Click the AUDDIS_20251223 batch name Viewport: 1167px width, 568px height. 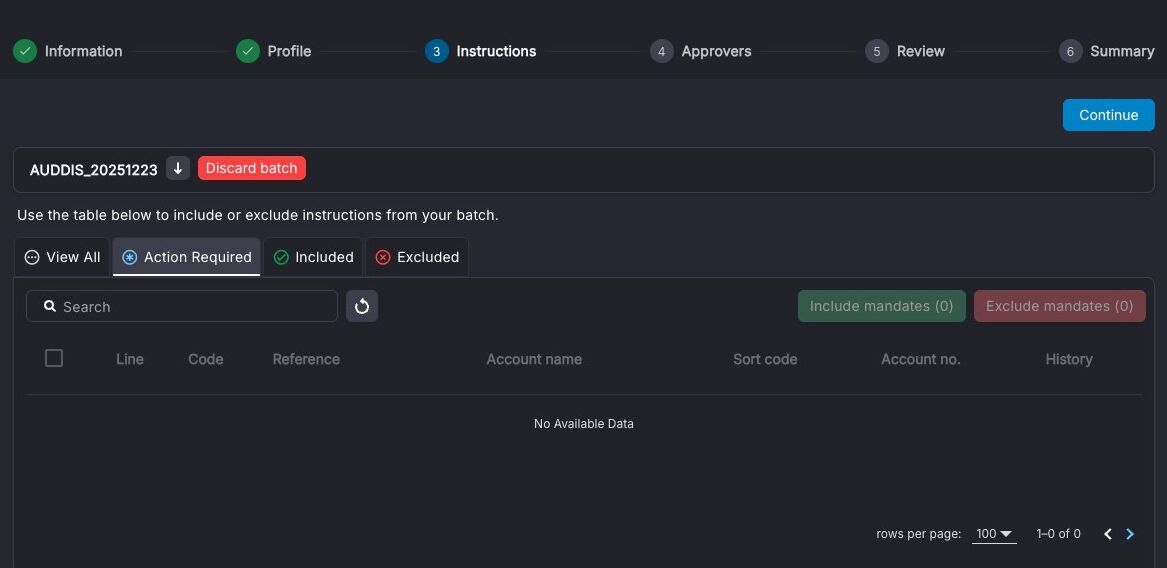[94, 170]
